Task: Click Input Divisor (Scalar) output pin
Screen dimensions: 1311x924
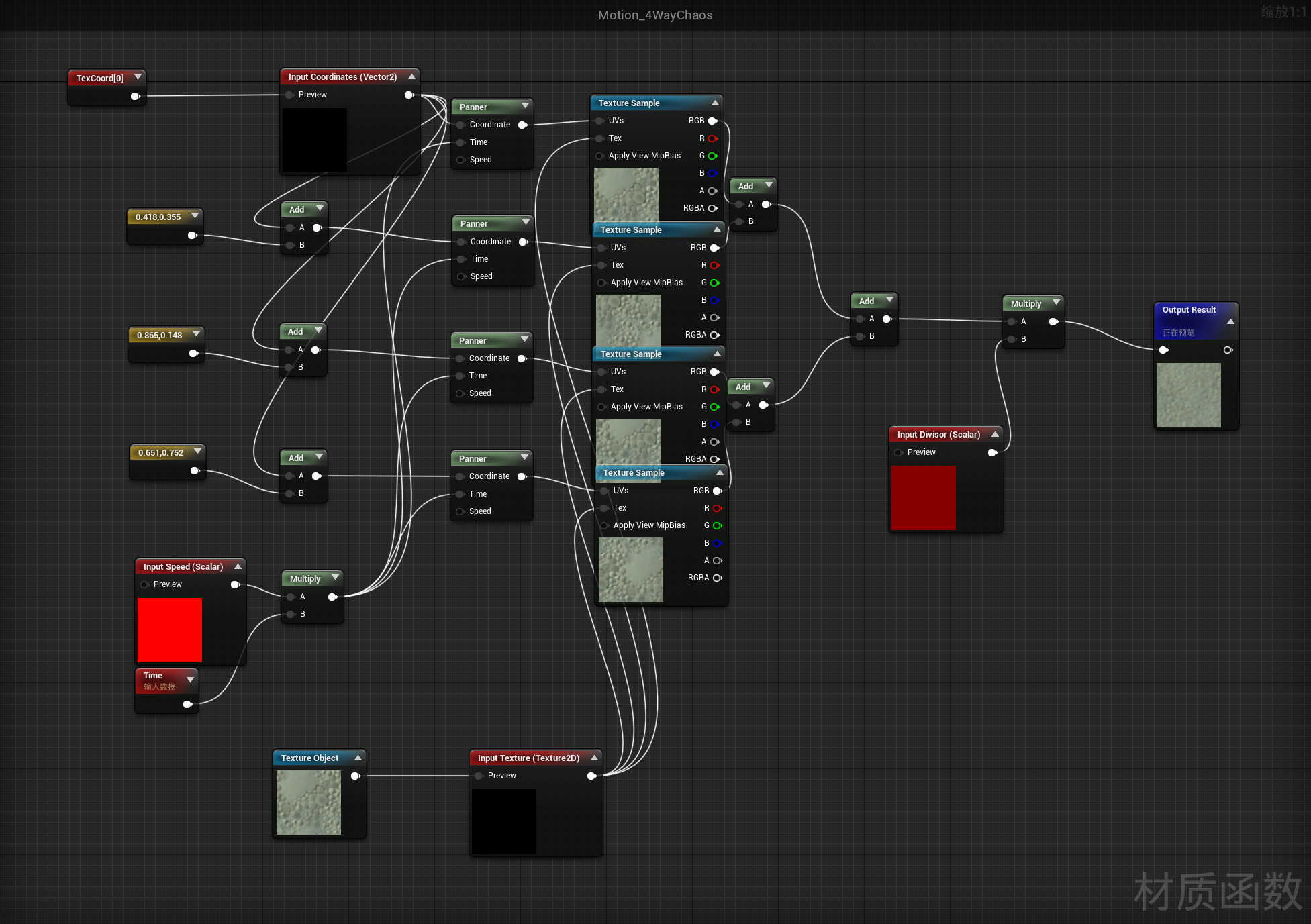Action: tap(992, 453)
